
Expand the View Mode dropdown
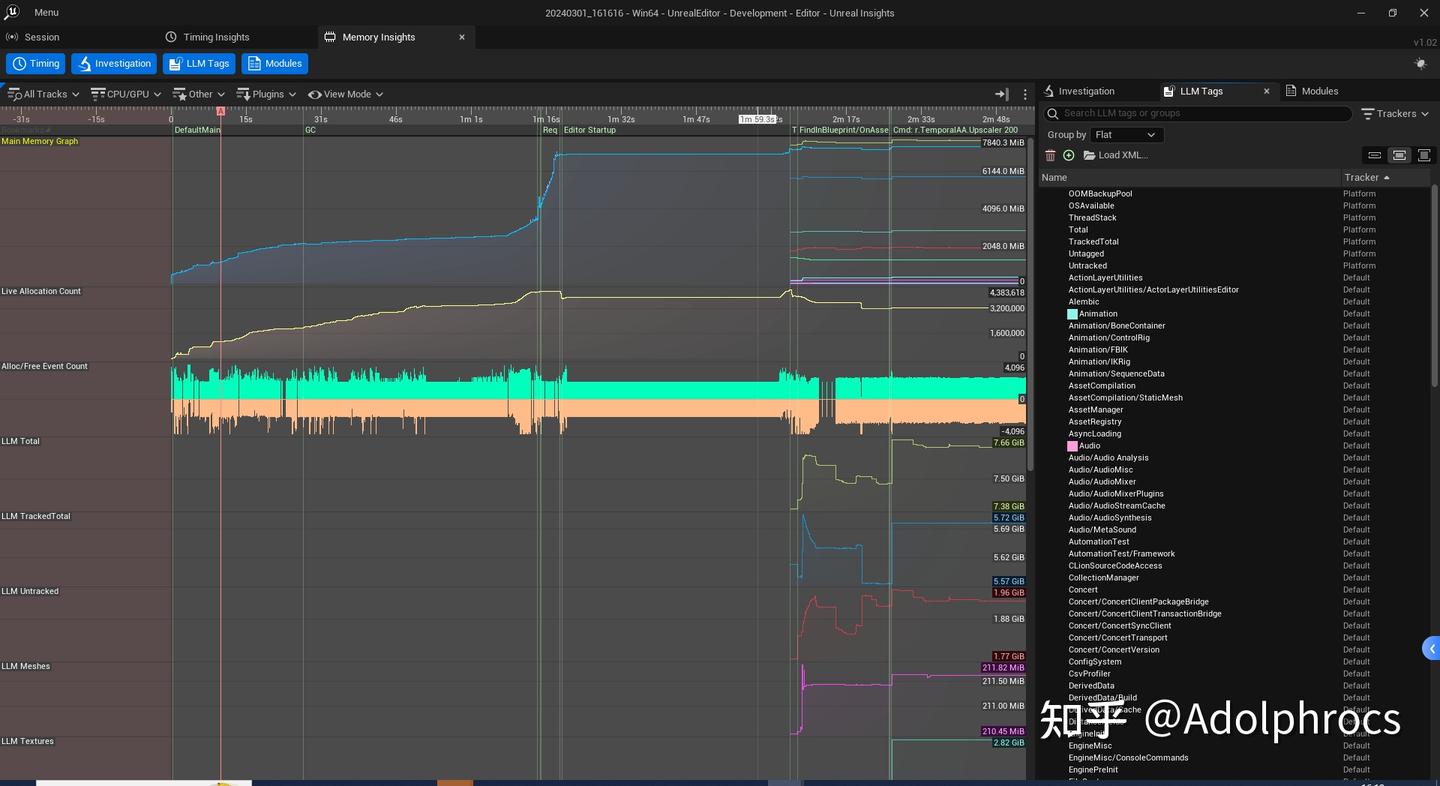click(x=344, y=93)
